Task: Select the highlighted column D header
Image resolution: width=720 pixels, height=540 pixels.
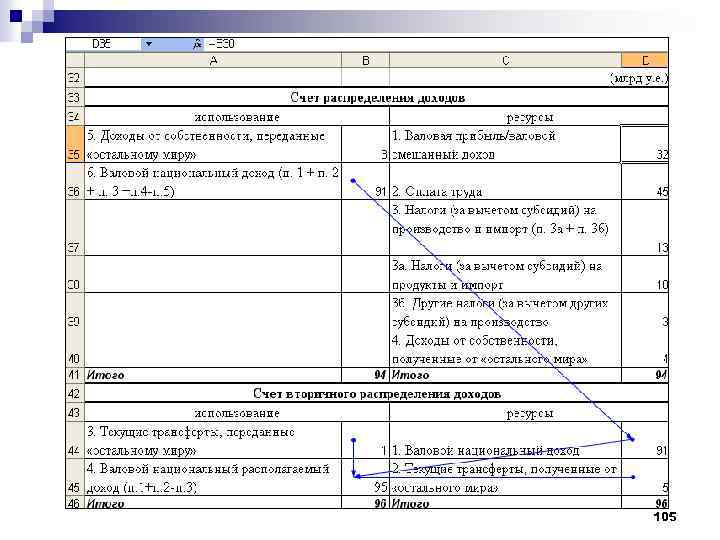Action: pos(645,60)
